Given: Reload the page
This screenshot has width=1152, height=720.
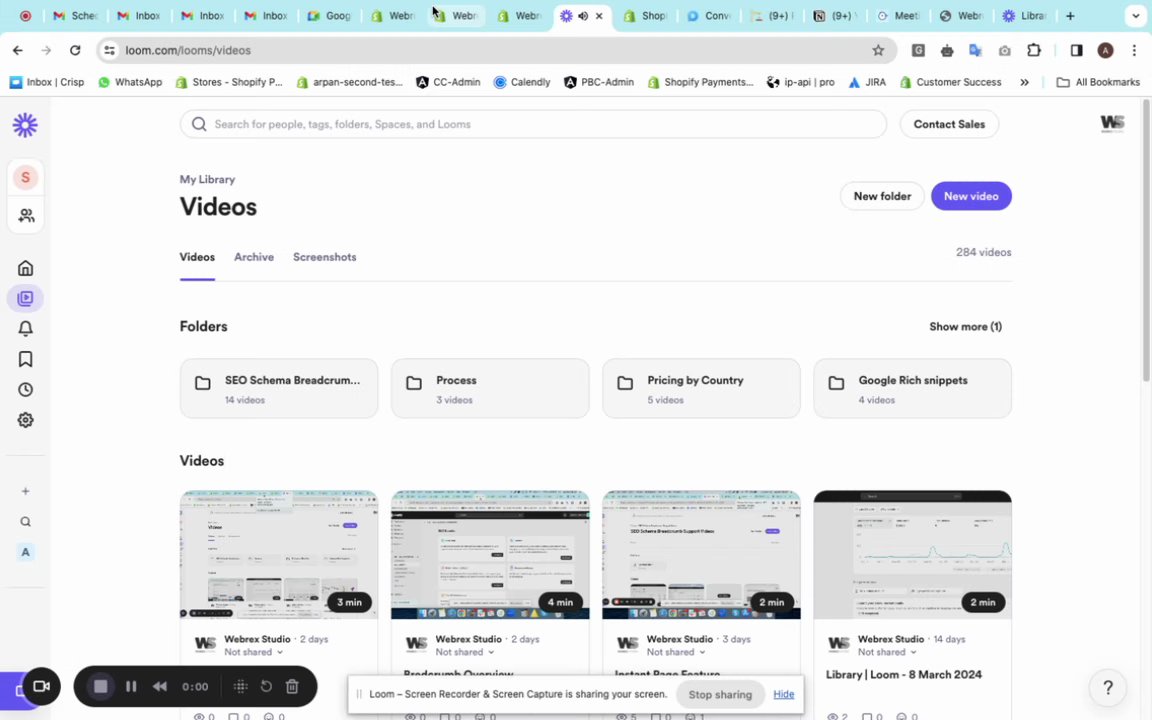Looking at the screenshot, I should point(75,50).
